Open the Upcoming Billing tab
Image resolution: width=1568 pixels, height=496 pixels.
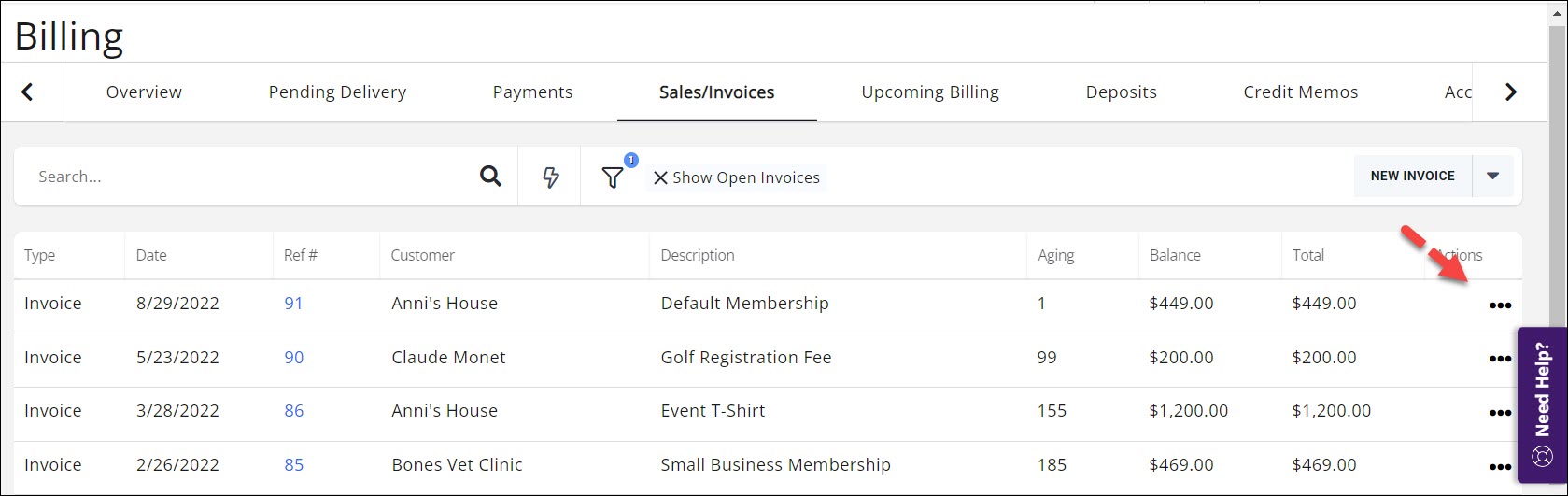(929, 92)
